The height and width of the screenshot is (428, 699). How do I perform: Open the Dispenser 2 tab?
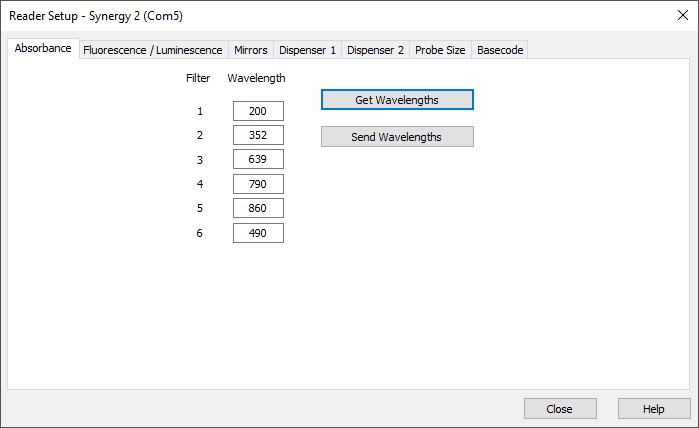(375, 50)
